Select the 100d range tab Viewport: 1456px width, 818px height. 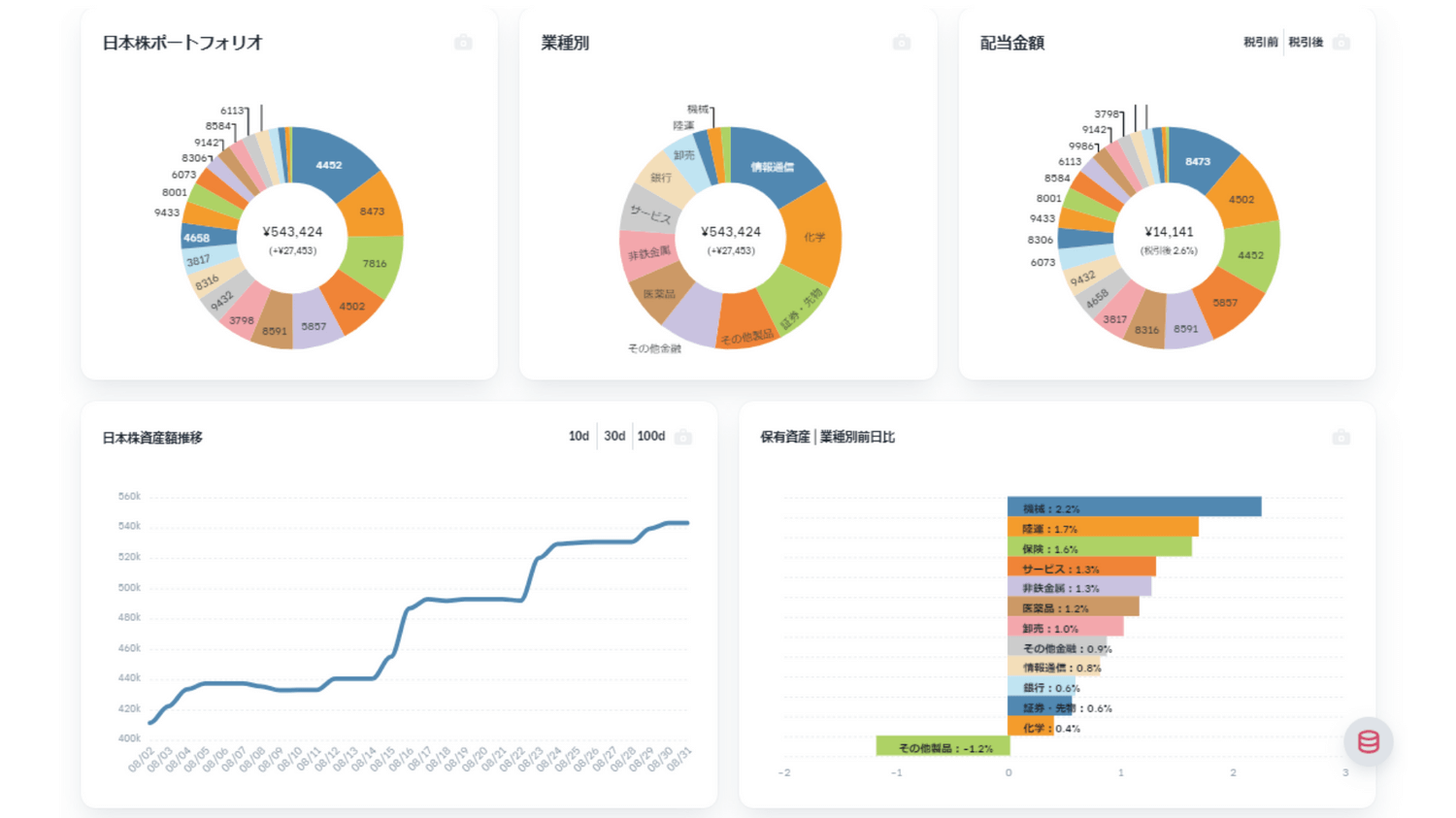point(650,437)
